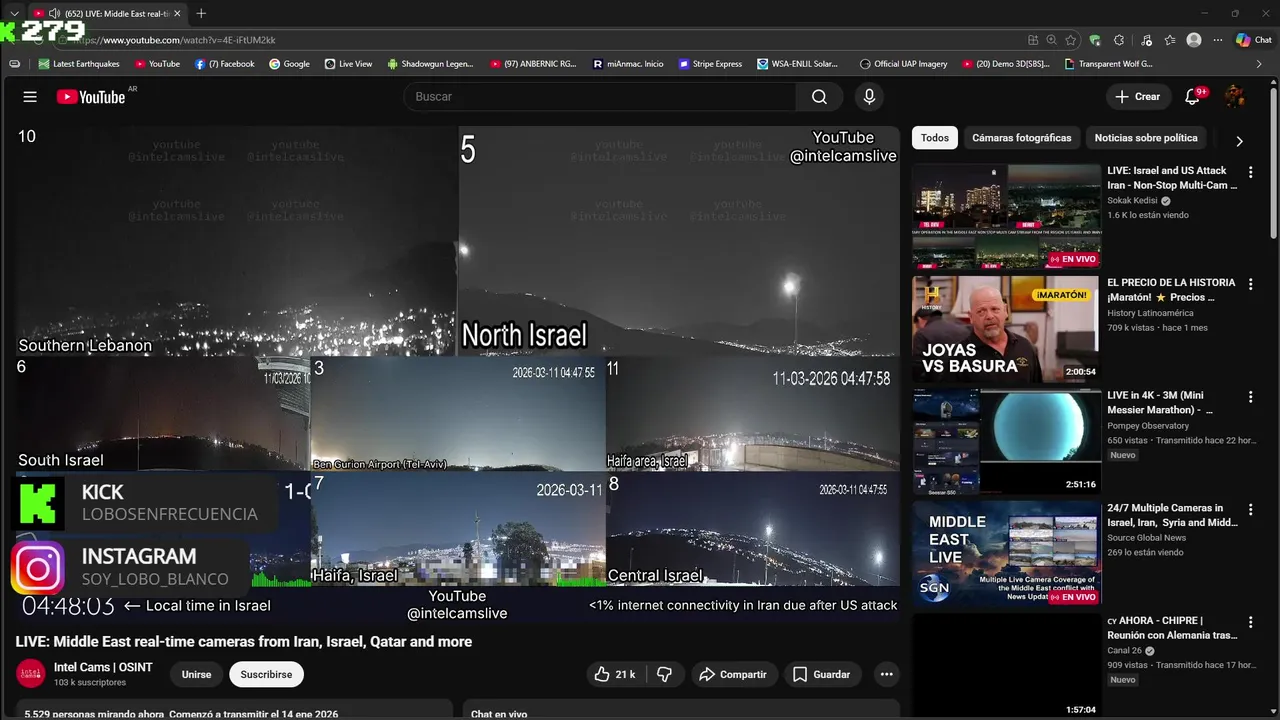
Task: Open Transparent Wolf bookmark
Action: 1108,64
